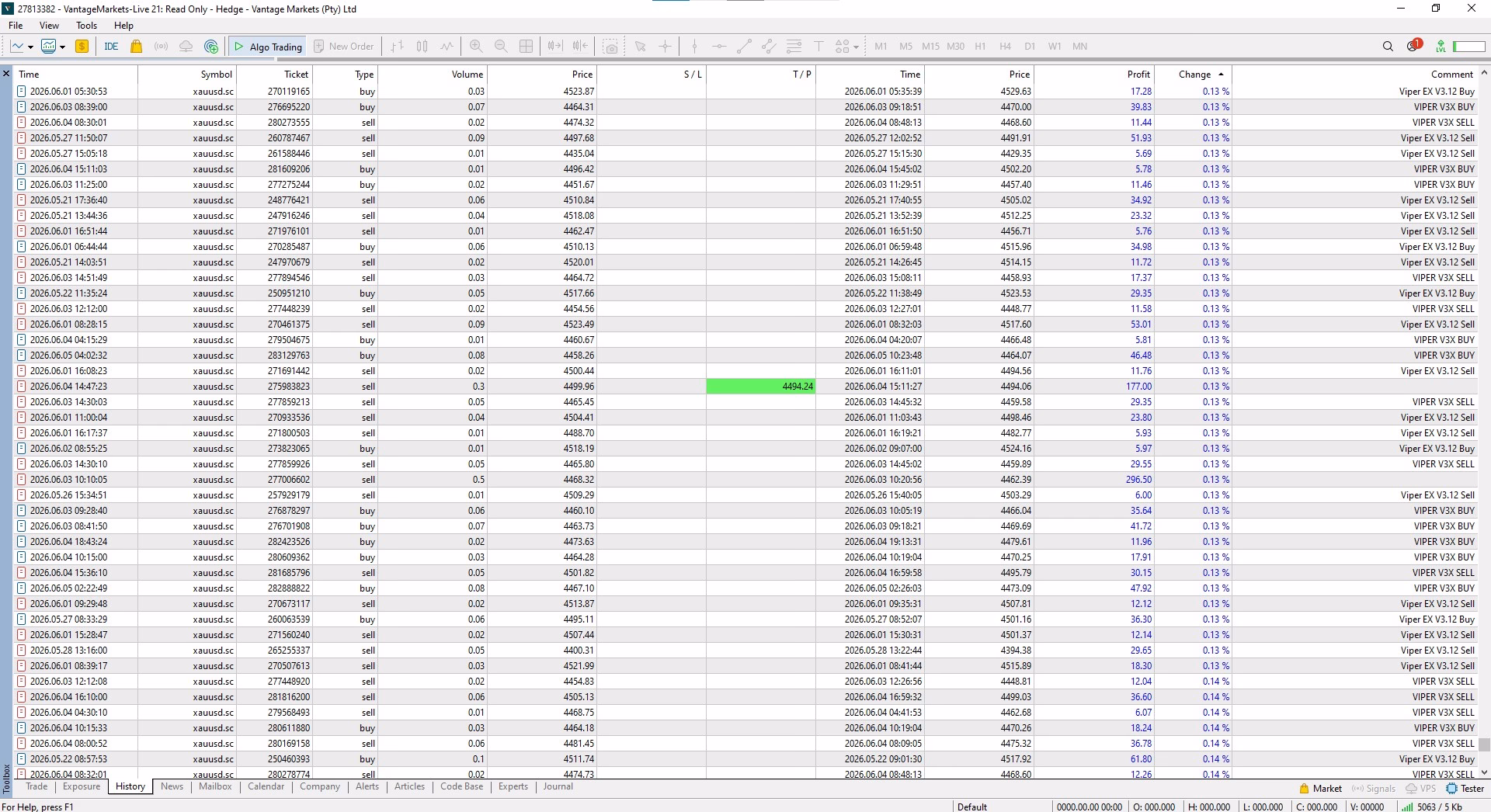Screen dimensions: 1491x812
Task: Open the File menu
Action: pos(16,26)
